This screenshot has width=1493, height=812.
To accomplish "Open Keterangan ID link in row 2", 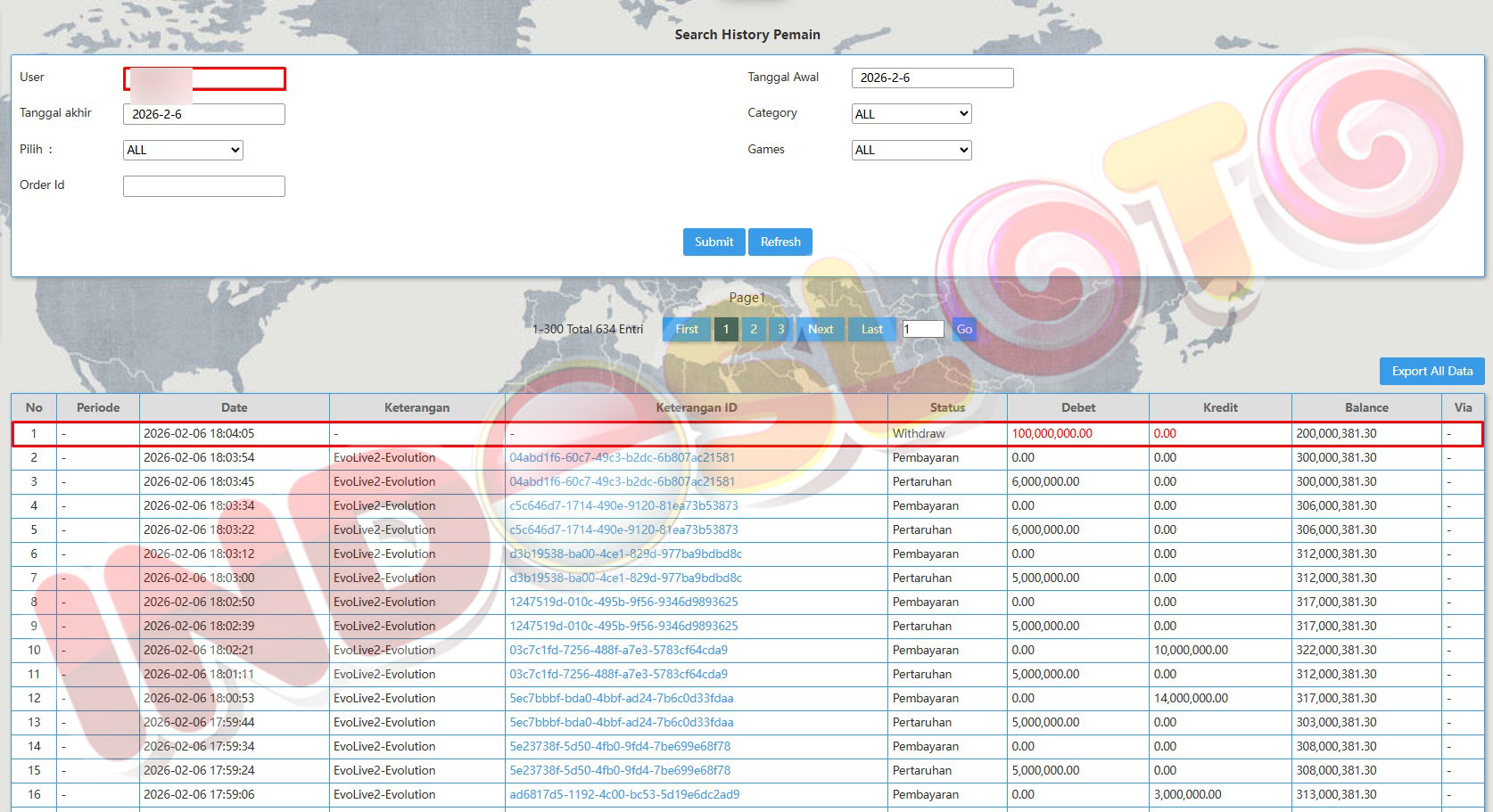I will pos(622,457).
